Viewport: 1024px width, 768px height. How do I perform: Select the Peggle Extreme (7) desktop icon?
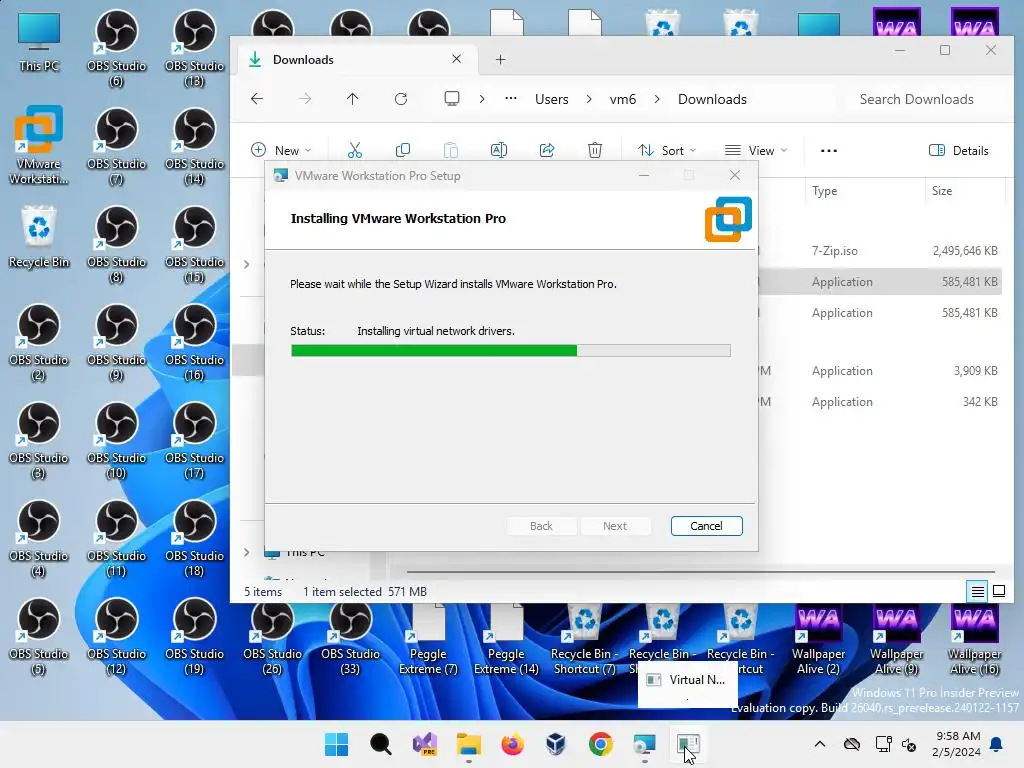tap(428, 641)
